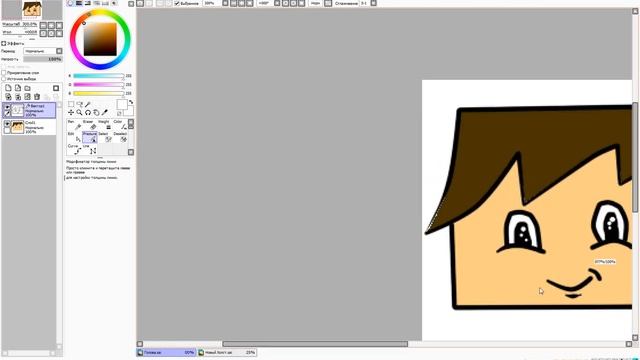Choose the Deselect linework tool
The width and height of the screenshot is (640, 360).
coord(120,137)
